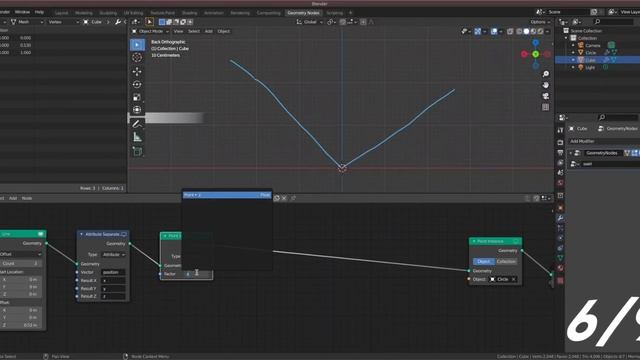The height and width of the screenshot is (360, 640).
Task: Click the pan view hand icon
Action: click(x=546, y=85)
